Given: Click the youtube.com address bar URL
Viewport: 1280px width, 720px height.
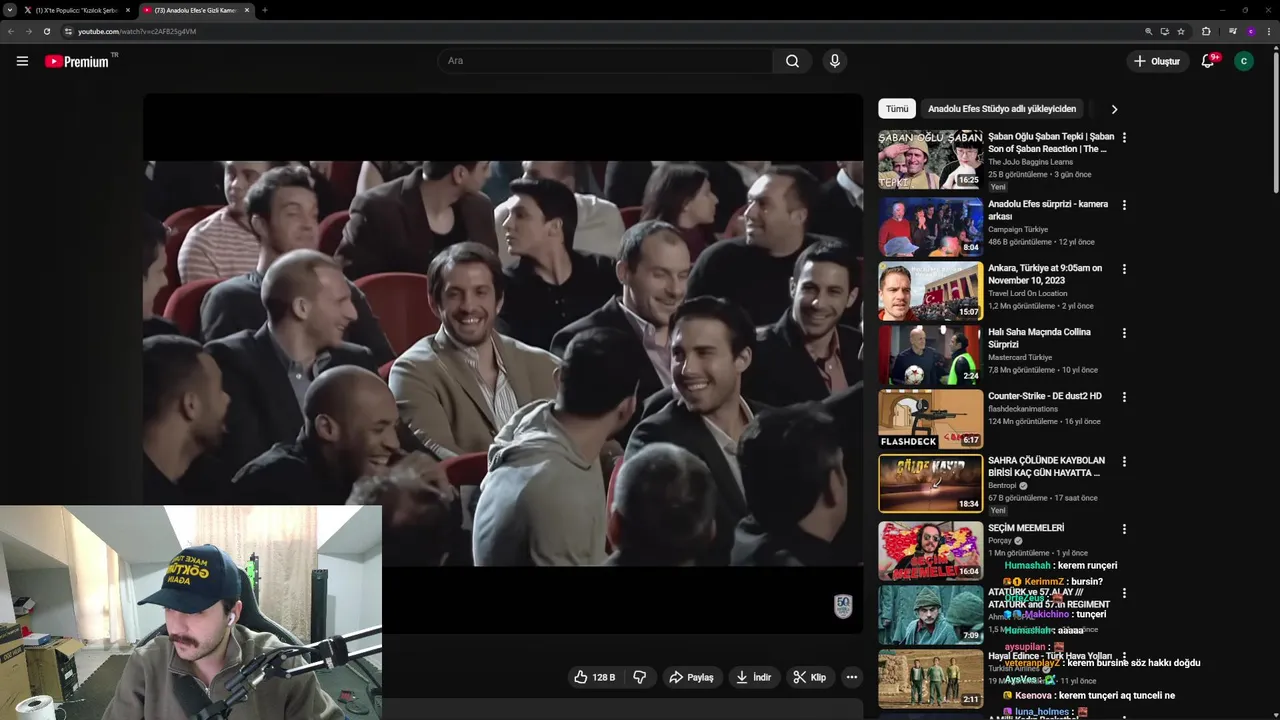Looking at the screenshot, I should (x=137, y=31).
